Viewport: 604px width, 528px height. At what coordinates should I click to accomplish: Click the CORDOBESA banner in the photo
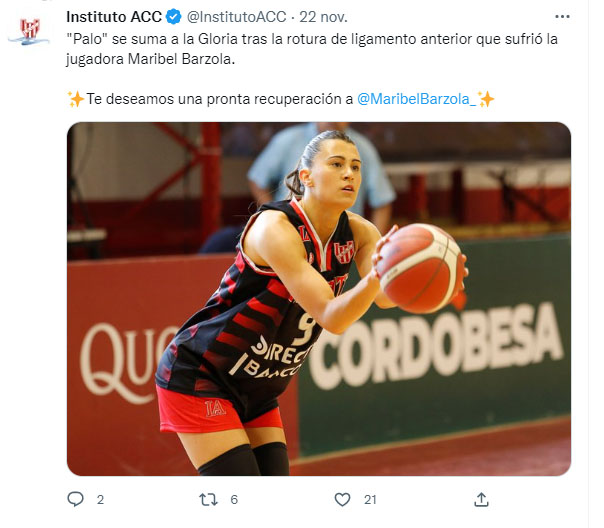(x=435, y=345)
